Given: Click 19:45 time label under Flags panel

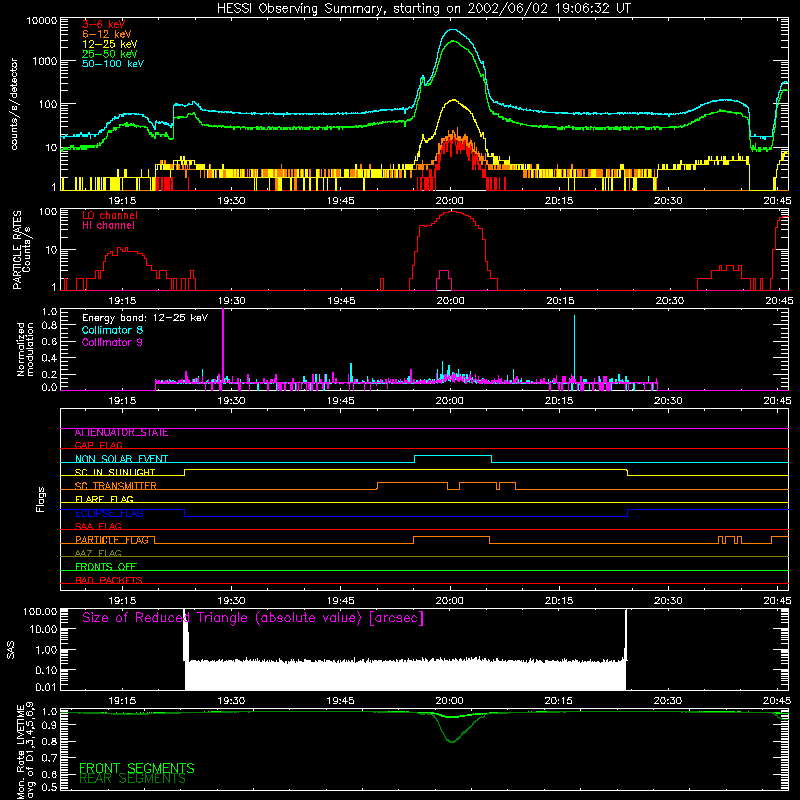Looking at the screenshot, I should (x=341, y=601).
